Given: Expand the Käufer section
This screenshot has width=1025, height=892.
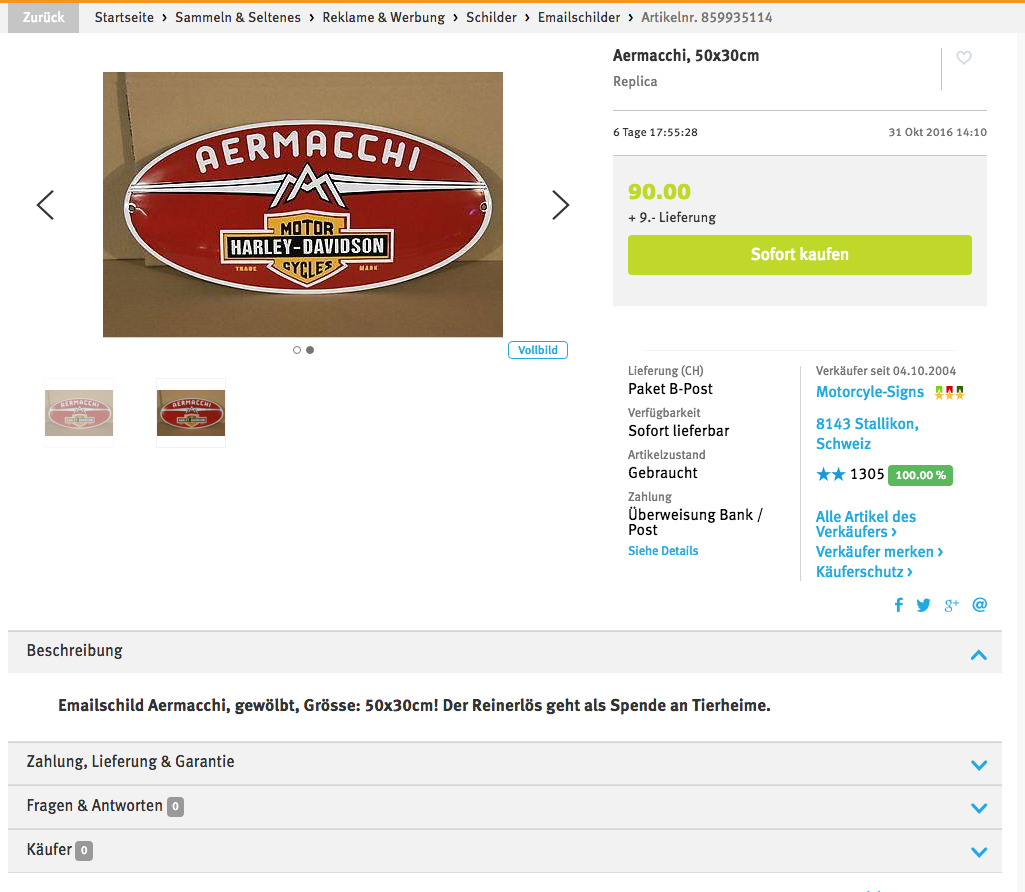Looking at the screenshot, I should [505, 851].
